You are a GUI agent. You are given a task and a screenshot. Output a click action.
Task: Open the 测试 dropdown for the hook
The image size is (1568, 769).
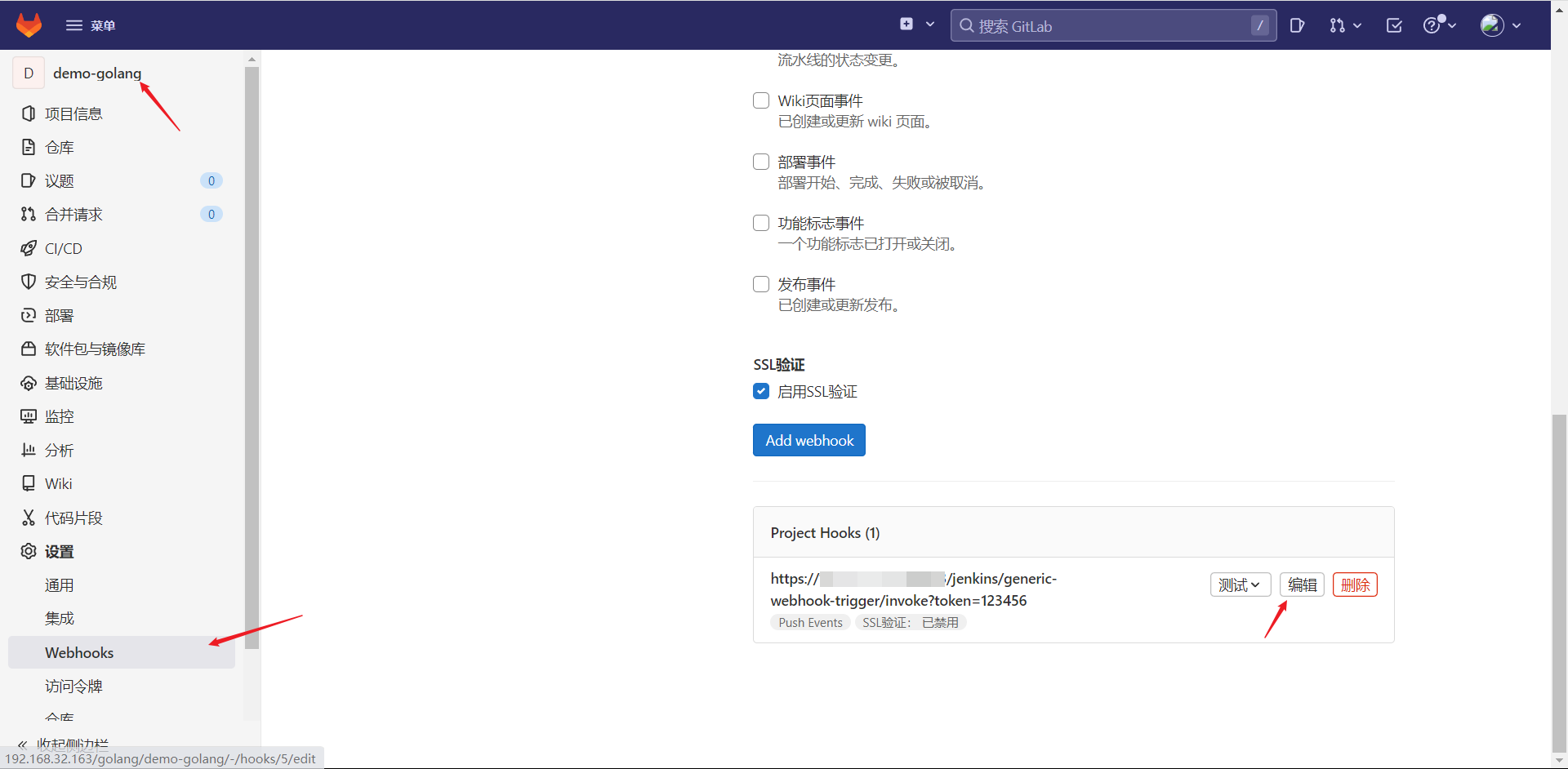tap(1241, 585)
